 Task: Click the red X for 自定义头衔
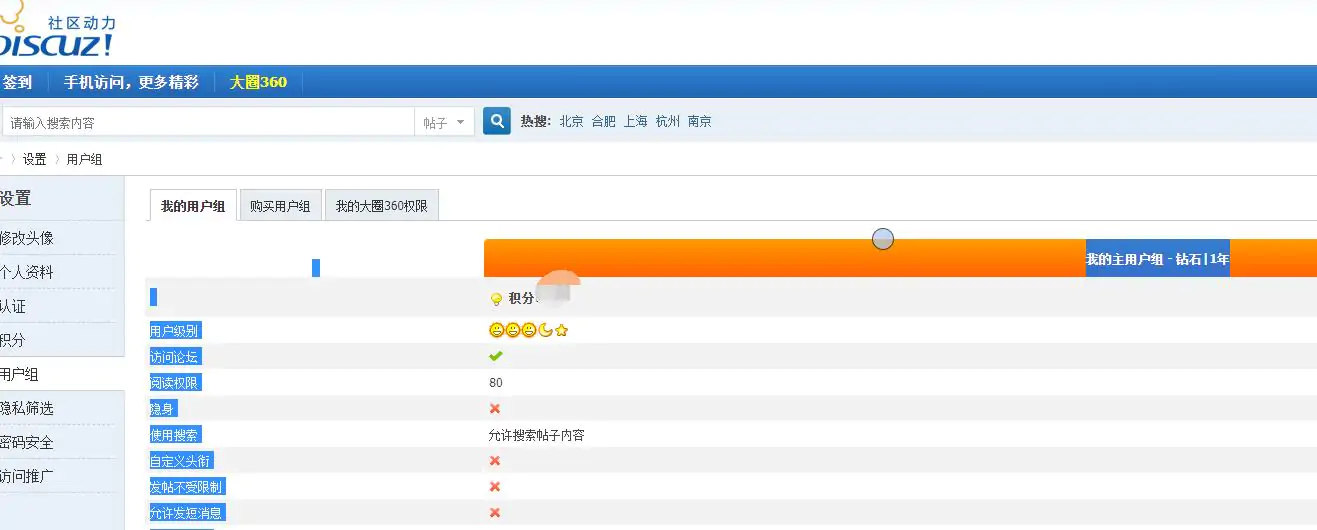(x=495, y=460)
